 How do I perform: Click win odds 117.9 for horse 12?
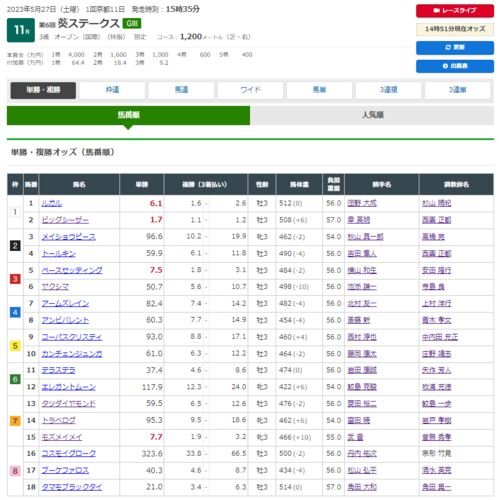(x=152, y=387)
